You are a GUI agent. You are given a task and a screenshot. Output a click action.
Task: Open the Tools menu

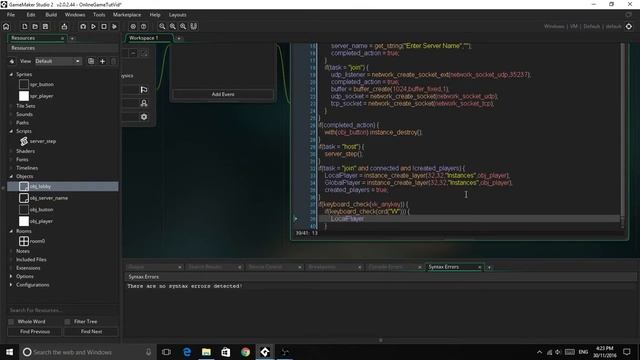pos(99,15)
